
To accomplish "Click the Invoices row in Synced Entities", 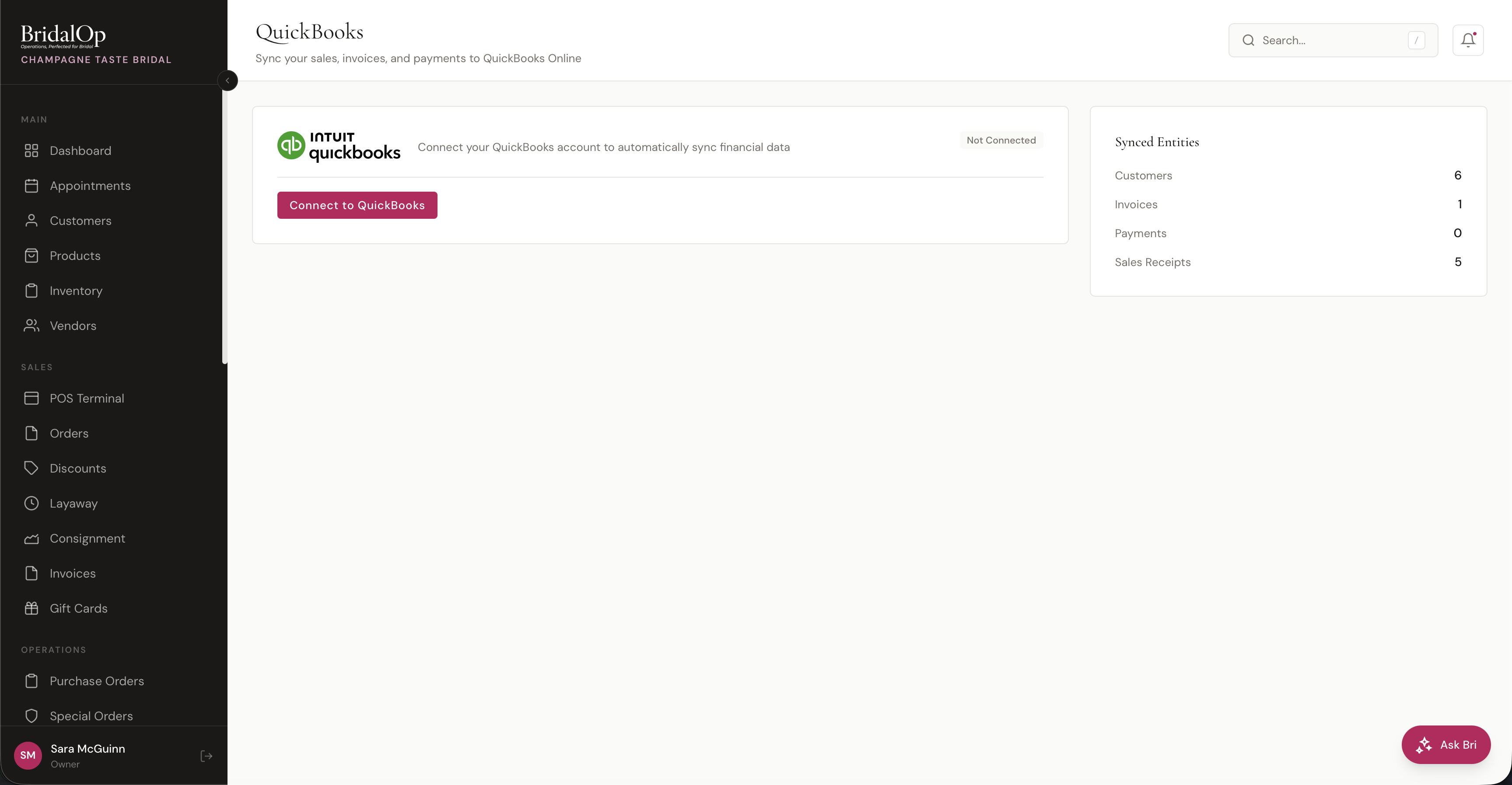I will pos(1288,204).
